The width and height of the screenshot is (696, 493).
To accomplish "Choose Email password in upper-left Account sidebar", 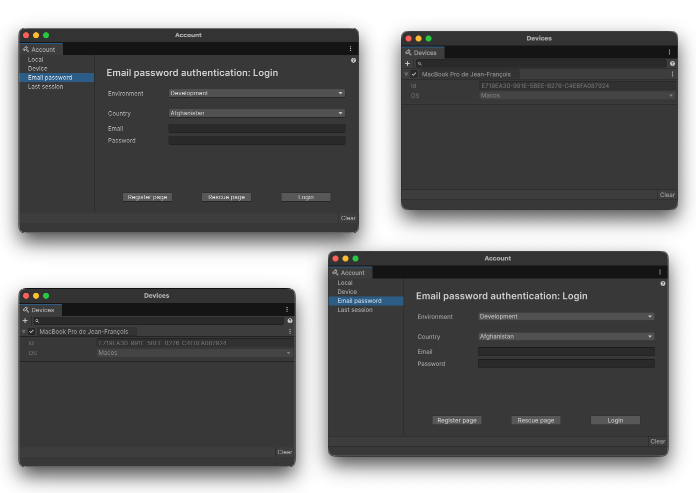I will tap(56, 78).
